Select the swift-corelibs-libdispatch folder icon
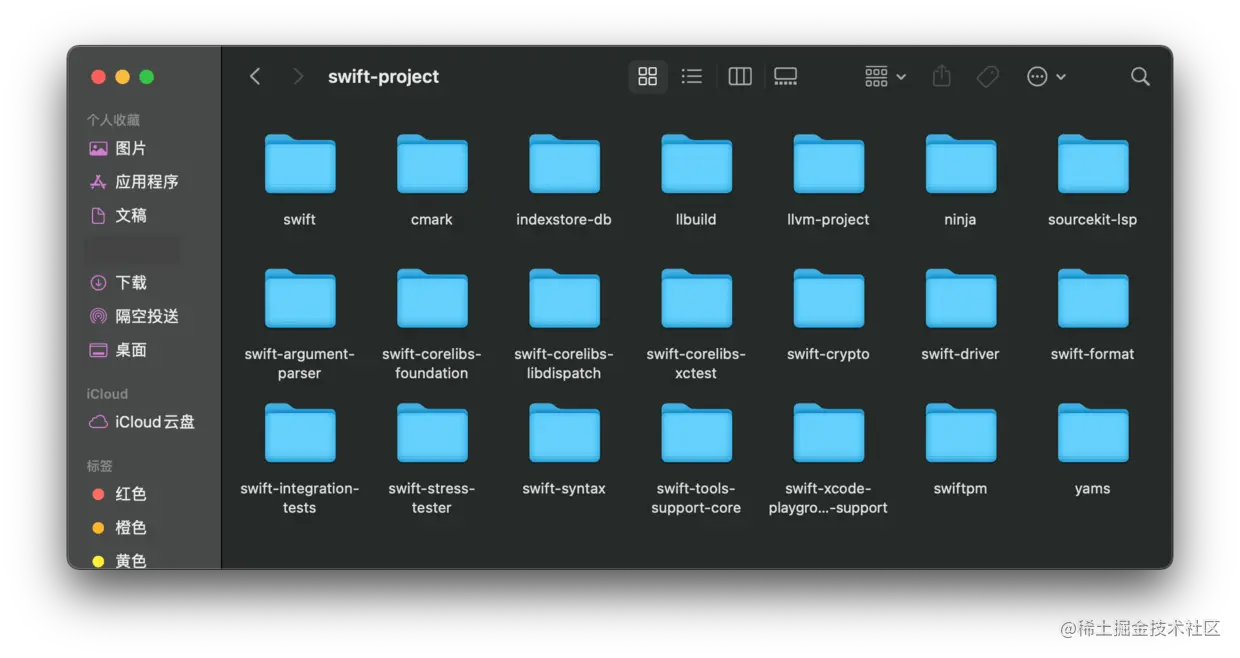1240x658 pixels. coord(564,298)
